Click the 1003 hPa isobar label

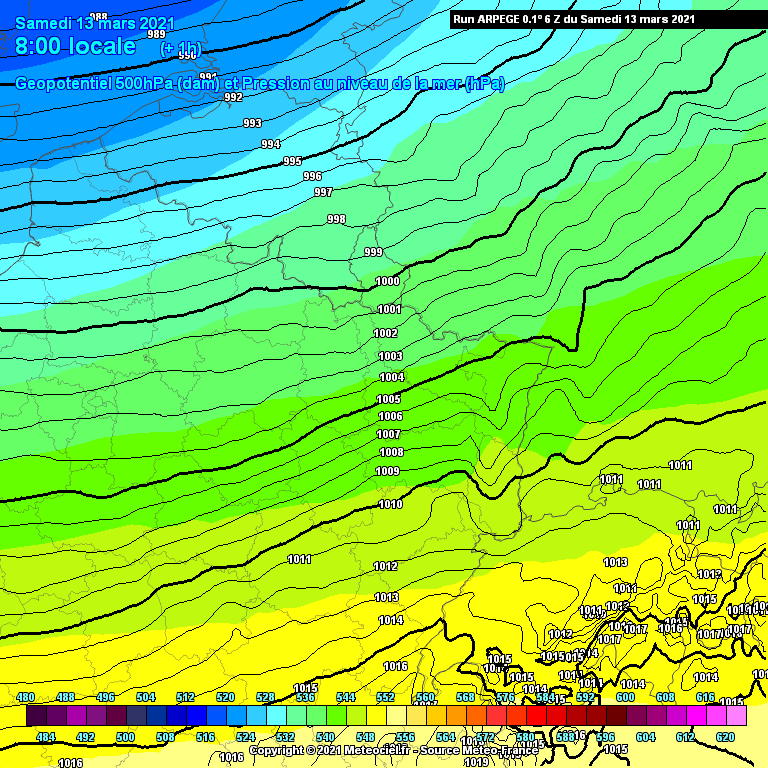pyautogui.click(x=390, y=356)
